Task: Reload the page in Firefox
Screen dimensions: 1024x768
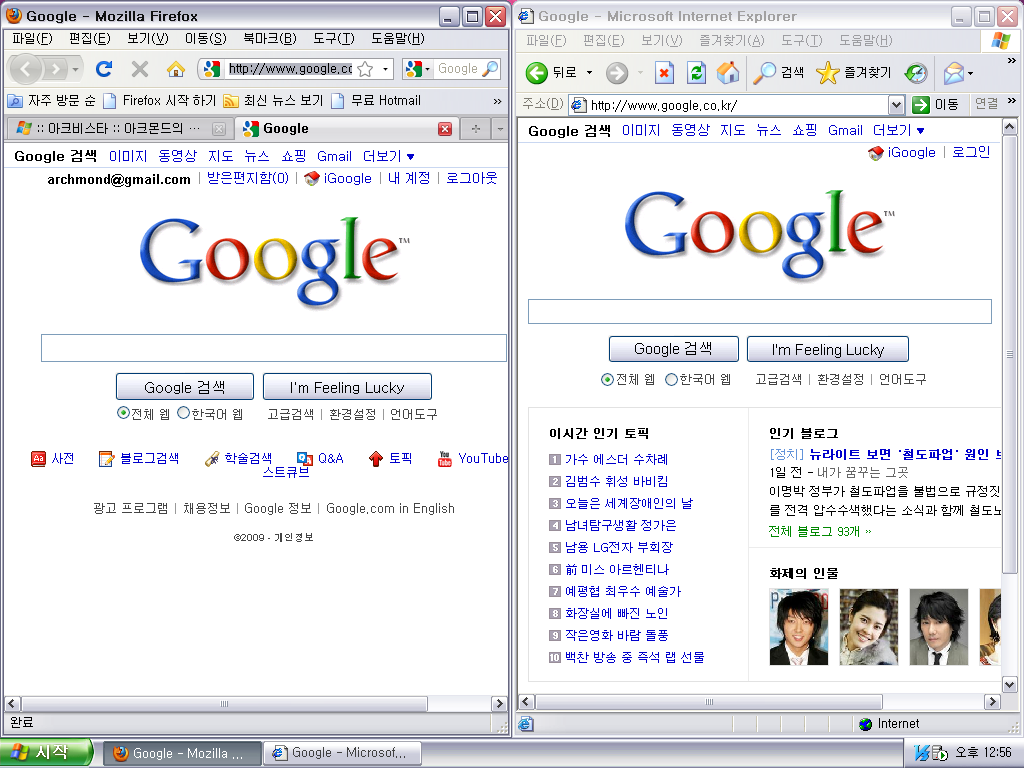Action: pos(104,69)
